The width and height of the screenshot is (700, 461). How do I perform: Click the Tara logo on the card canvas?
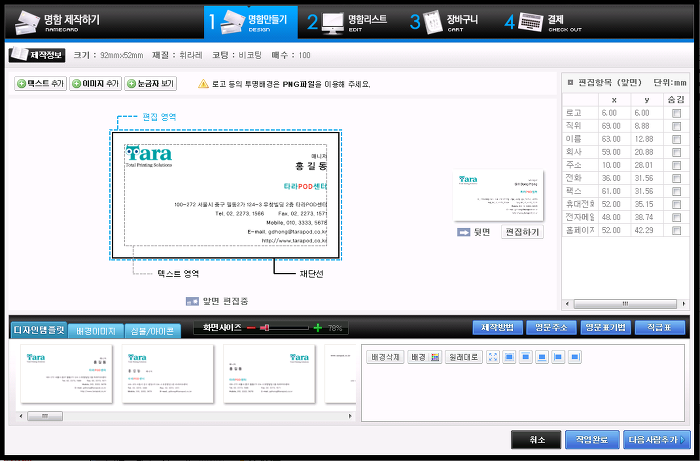coord(149,156)
